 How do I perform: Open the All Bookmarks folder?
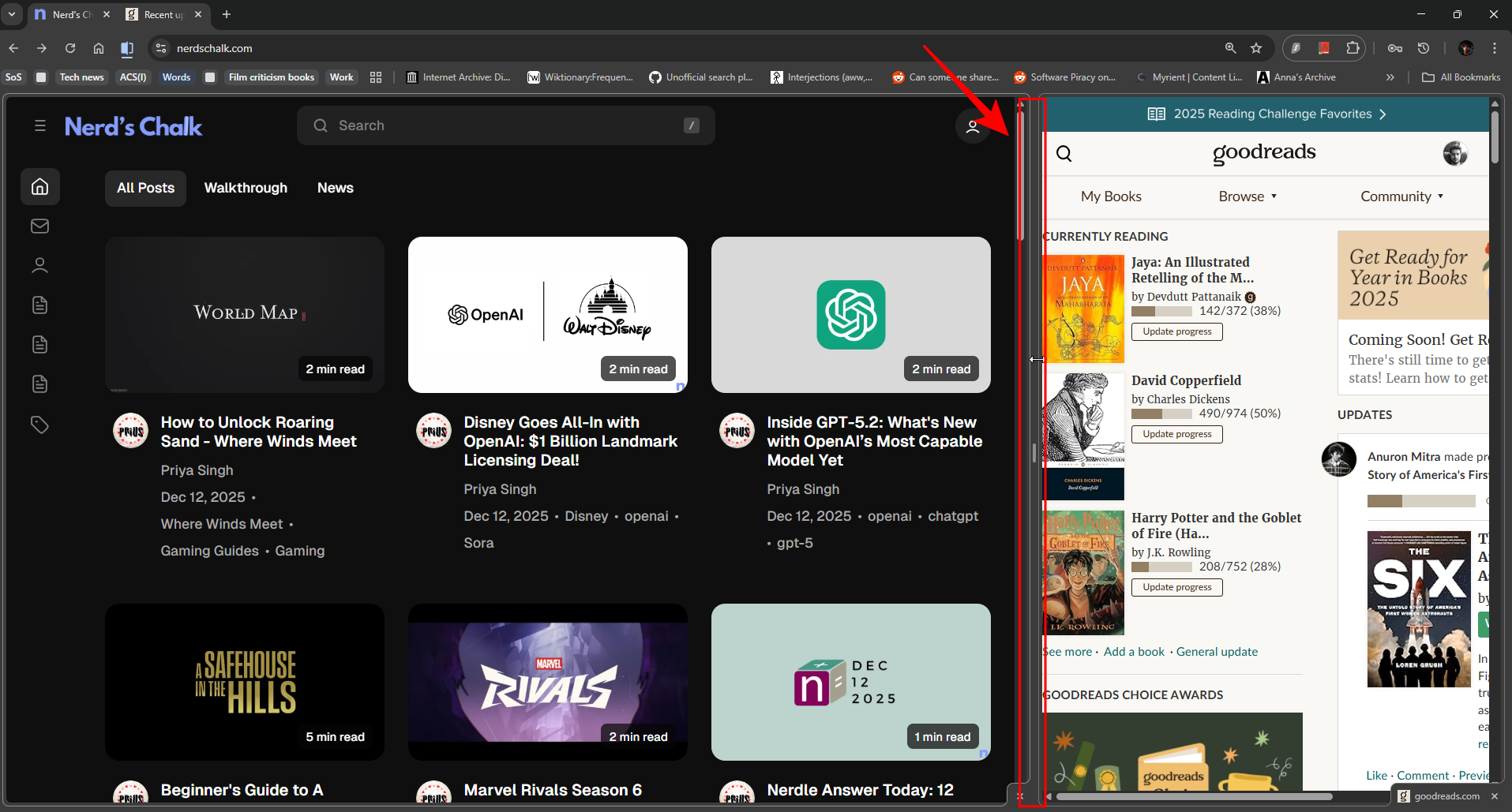(x=1461, y=77)
